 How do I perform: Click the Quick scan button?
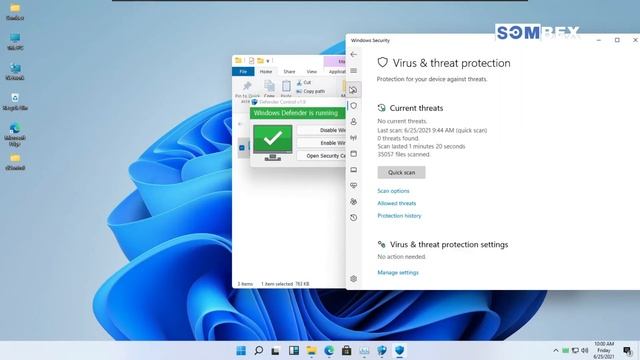401,172
